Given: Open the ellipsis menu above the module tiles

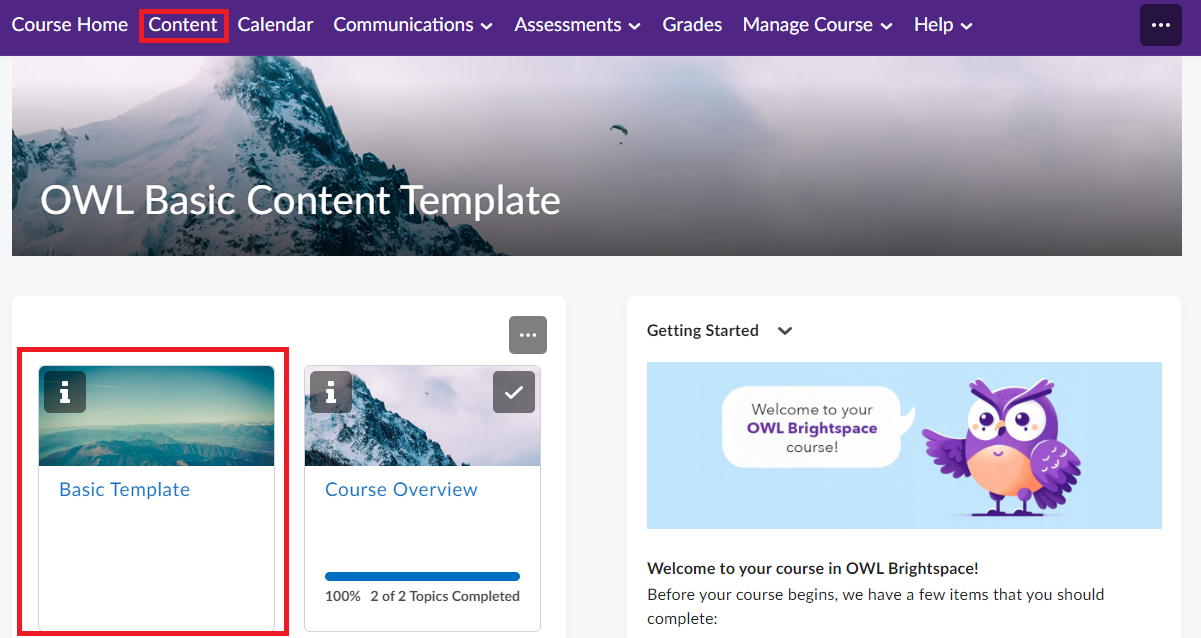Looking at the screenshot, I should coord(528,335).
